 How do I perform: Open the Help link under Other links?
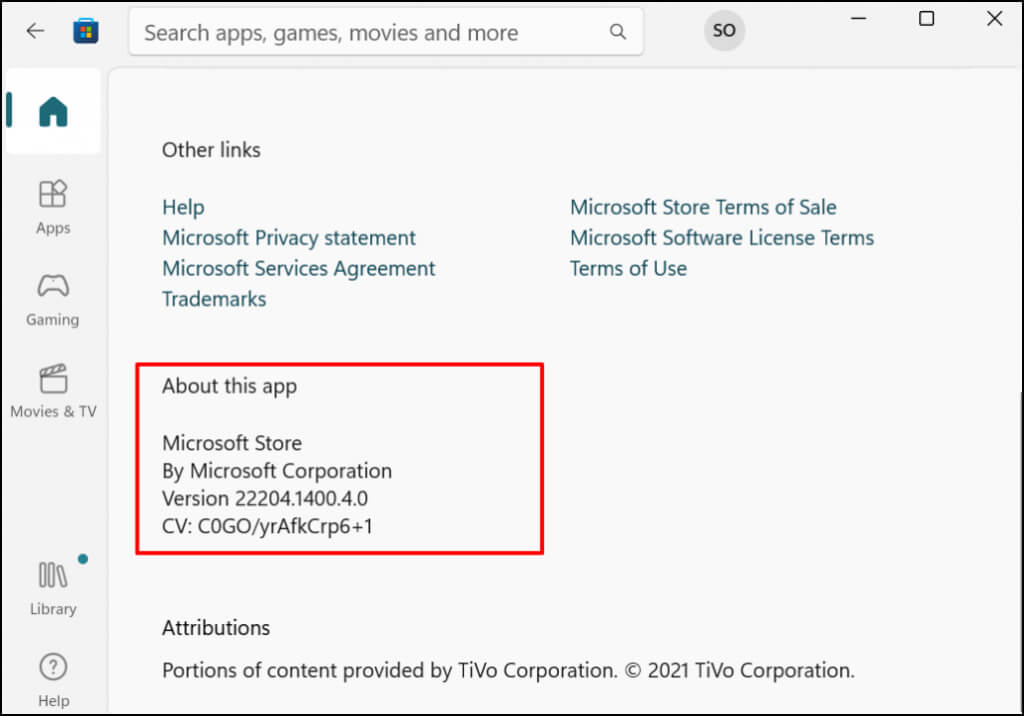coord(183,207)
